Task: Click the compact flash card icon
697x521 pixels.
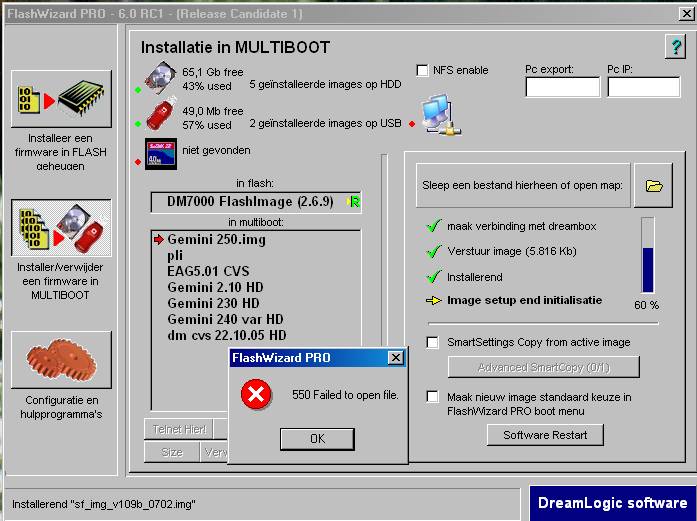Action: (x=161, y=154)
